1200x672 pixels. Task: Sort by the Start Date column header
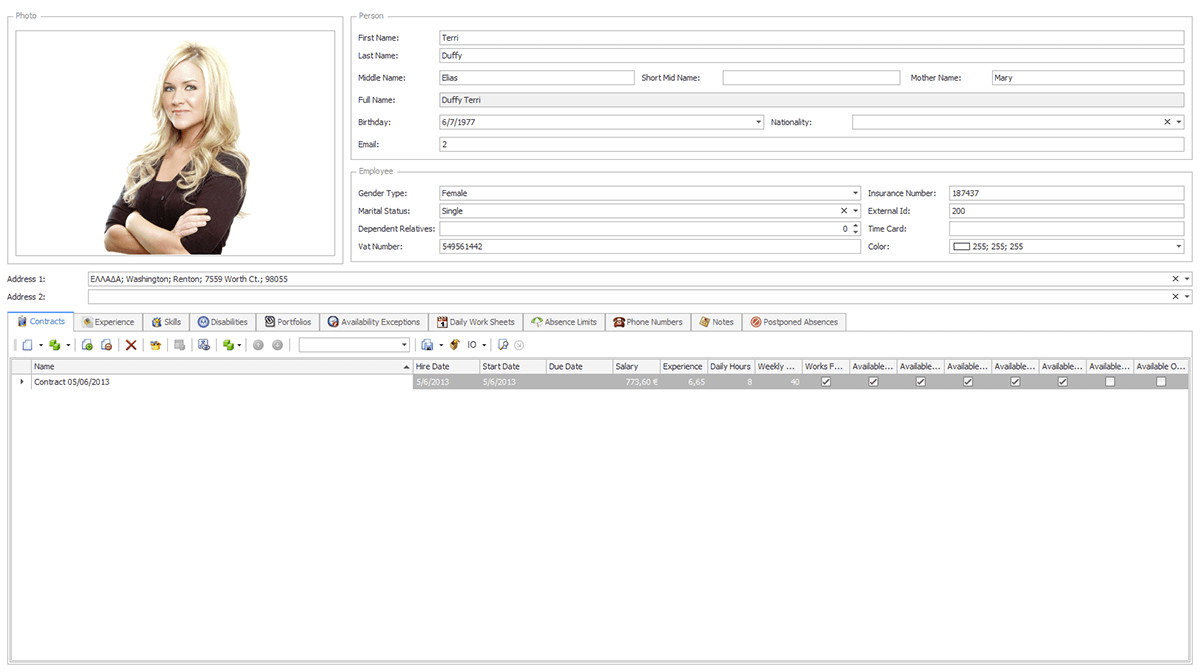click(x=512, y=367)
